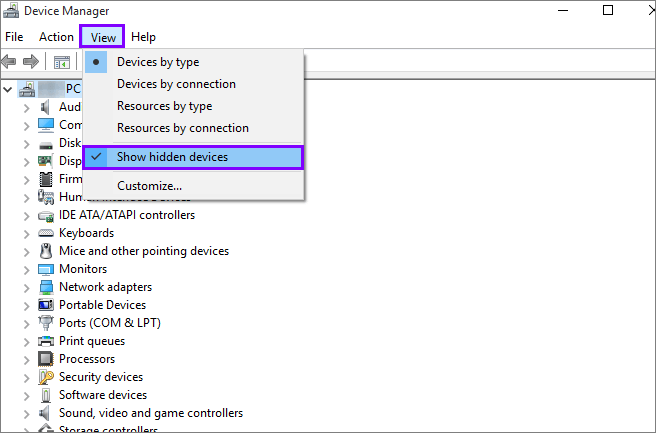Select the Software devices tree entry

coord(102,395)
